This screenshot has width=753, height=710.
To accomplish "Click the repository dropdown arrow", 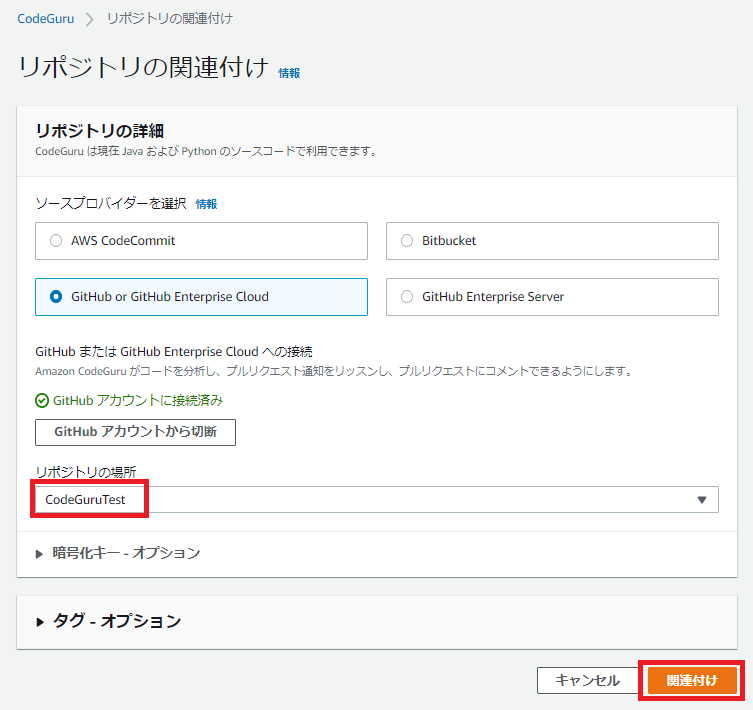I will pos(702,500).
